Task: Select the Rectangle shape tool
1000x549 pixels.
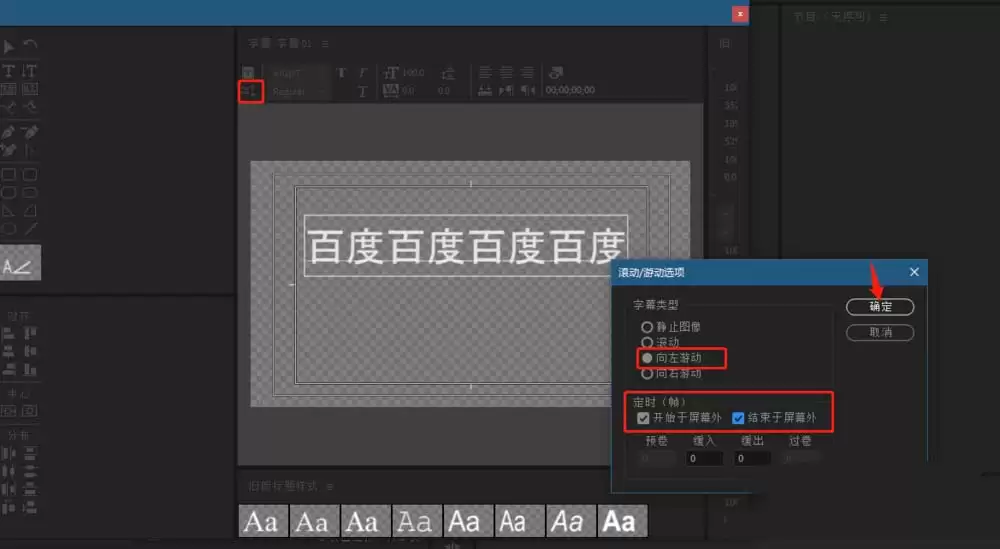Action: point(9,175)
